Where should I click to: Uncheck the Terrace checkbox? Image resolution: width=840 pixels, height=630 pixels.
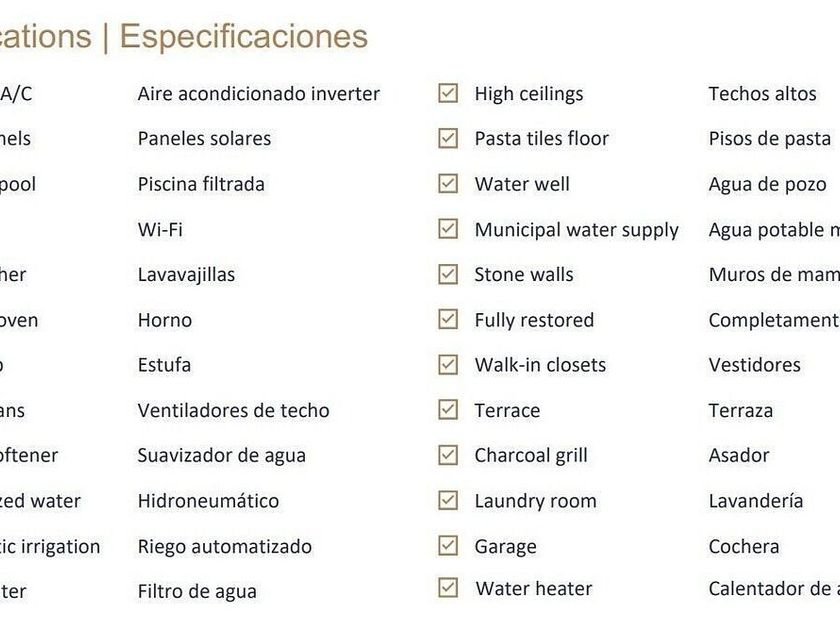tap(448, 410)
